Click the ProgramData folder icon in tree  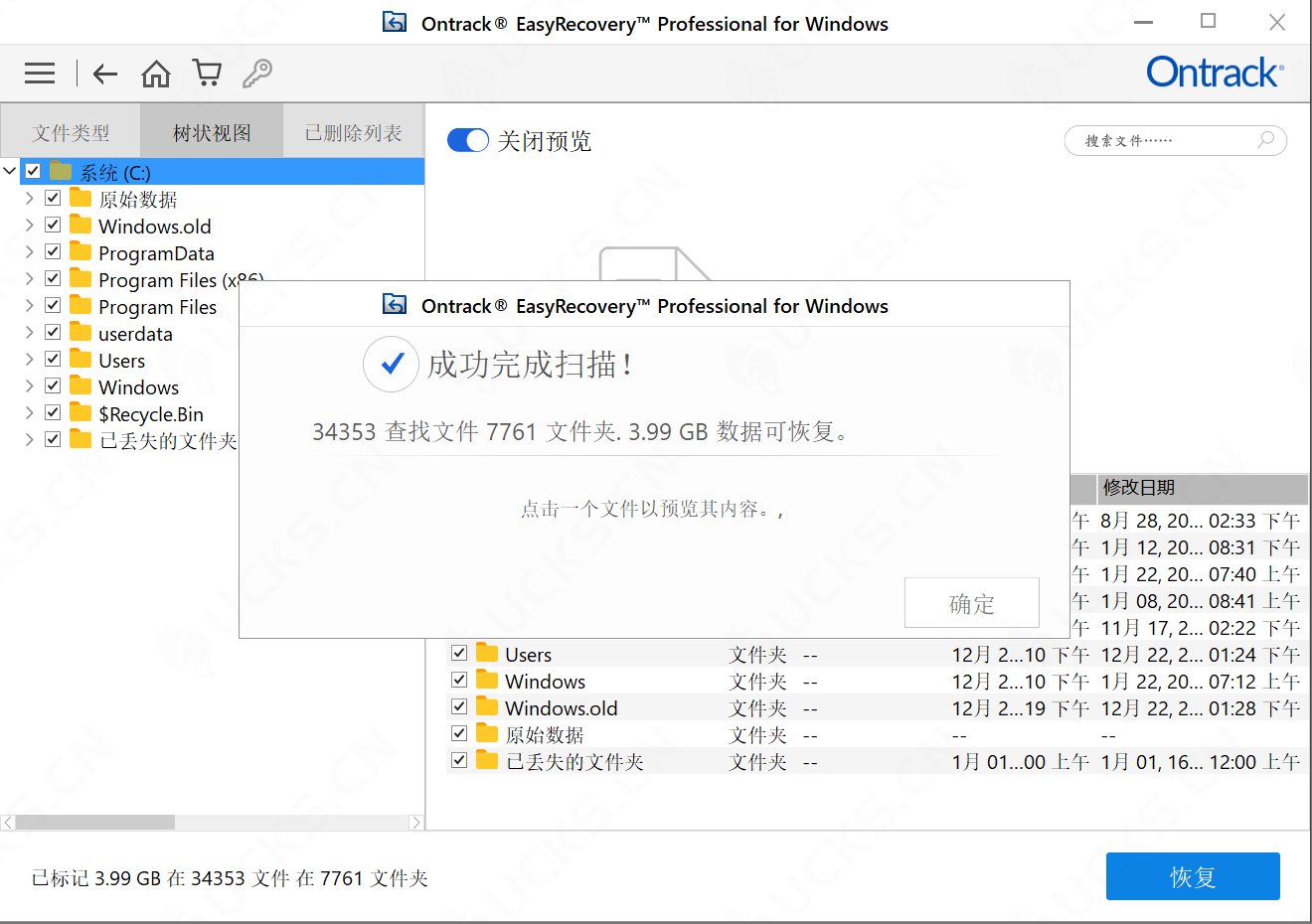[x=81, y=252]
